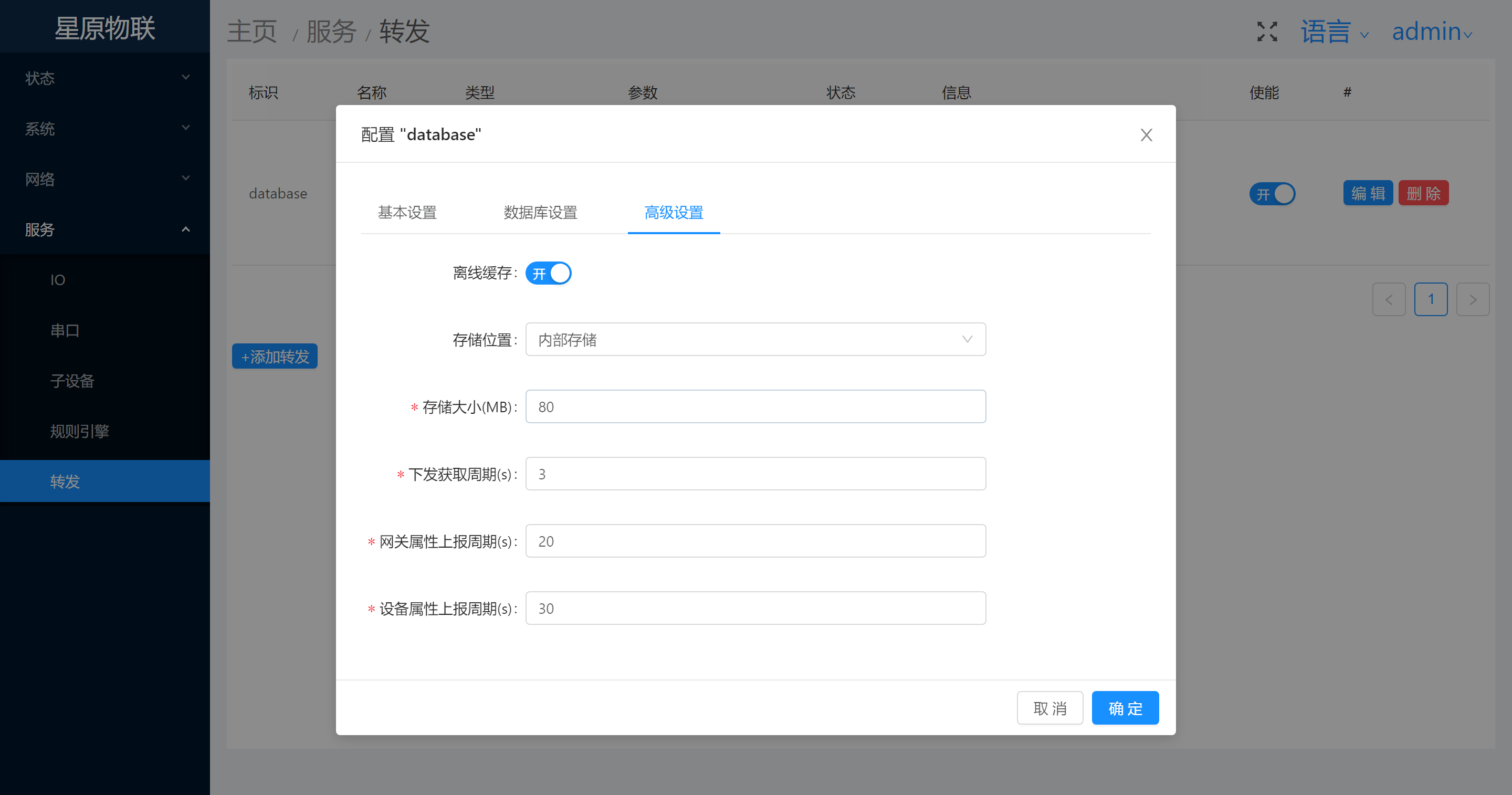1512x795 pixels.
Task: Click the previous page arrow
Action: click(1388, 299)
